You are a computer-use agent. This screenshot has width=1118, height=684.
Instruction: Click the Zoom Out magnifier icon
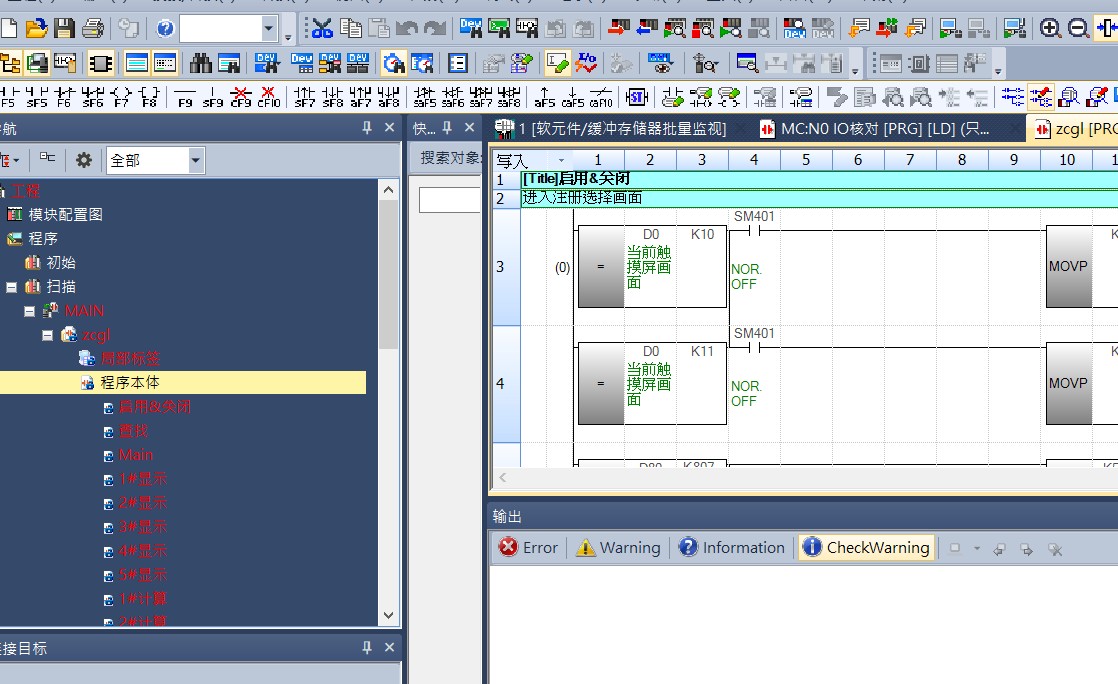(1078, 28)
